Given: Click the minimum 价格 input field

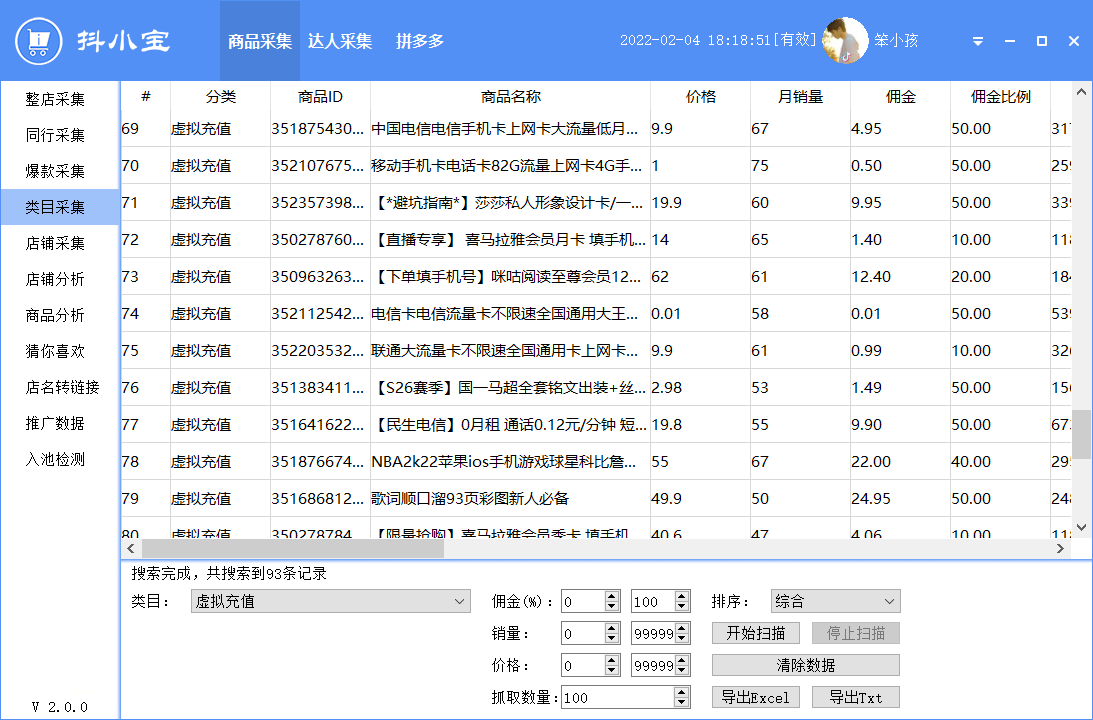Looking at the screenshot, I should 582,665.
